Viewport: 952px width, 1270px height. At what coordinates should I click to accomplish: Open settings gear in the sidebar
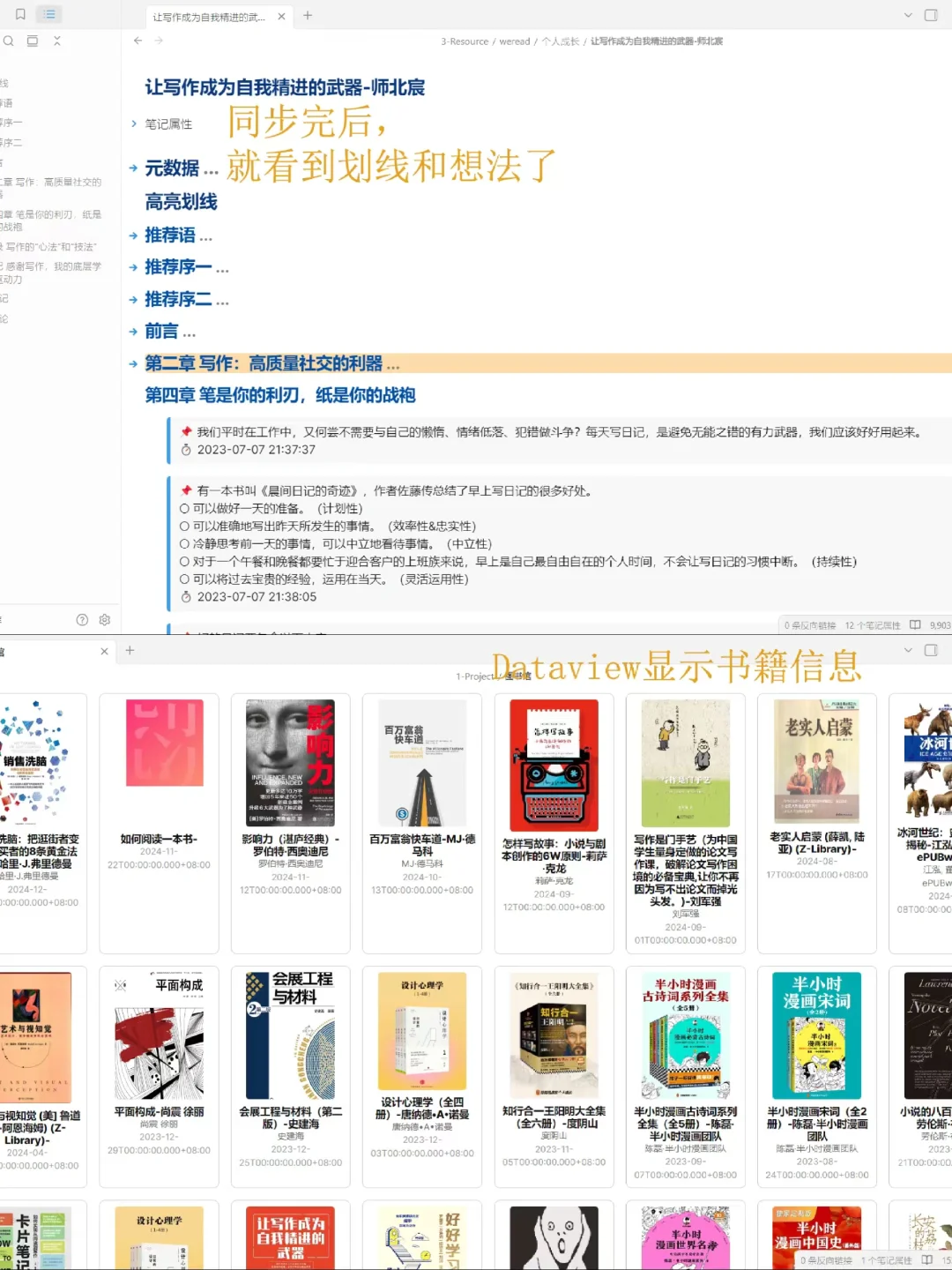coord(105,620)
